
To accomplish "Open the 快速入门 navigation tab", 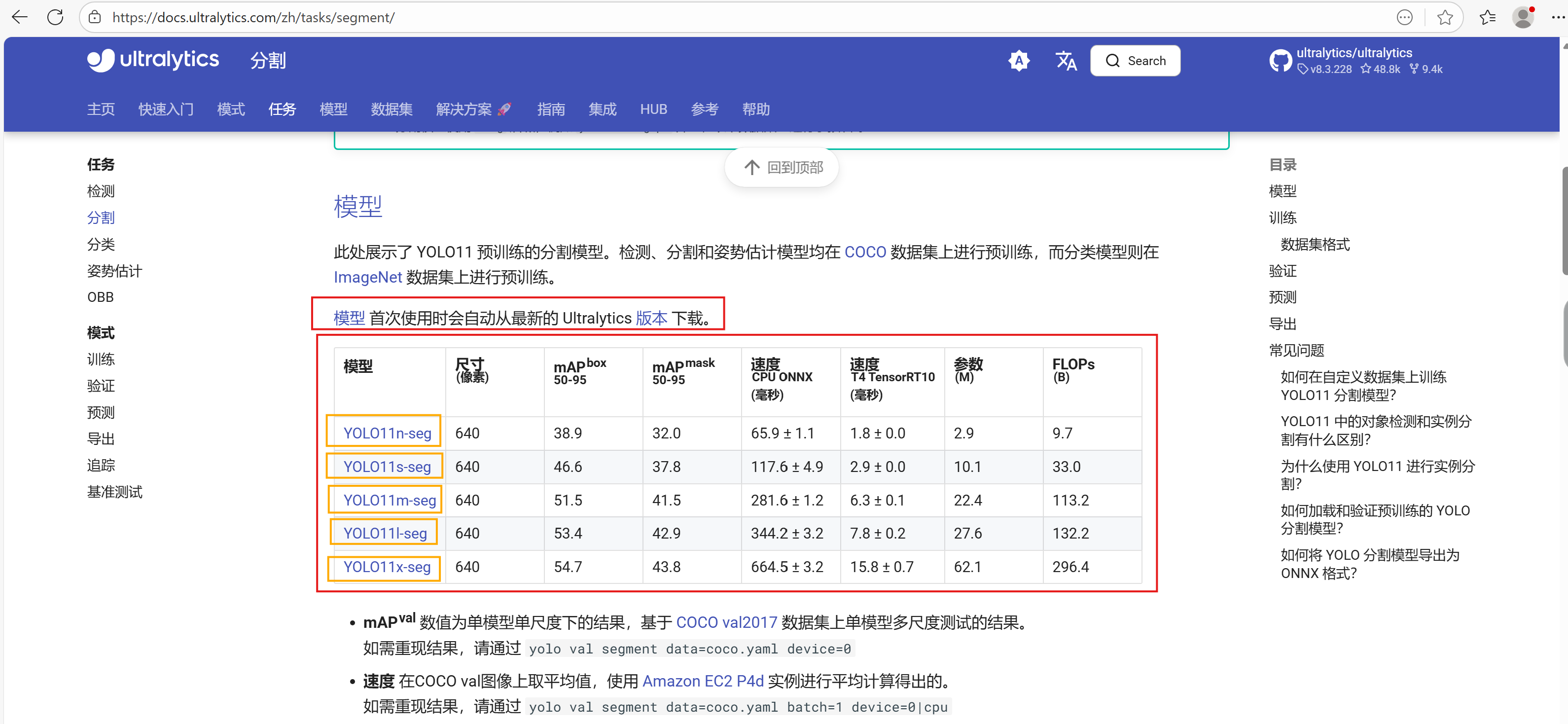I will (x=166, y=109).
